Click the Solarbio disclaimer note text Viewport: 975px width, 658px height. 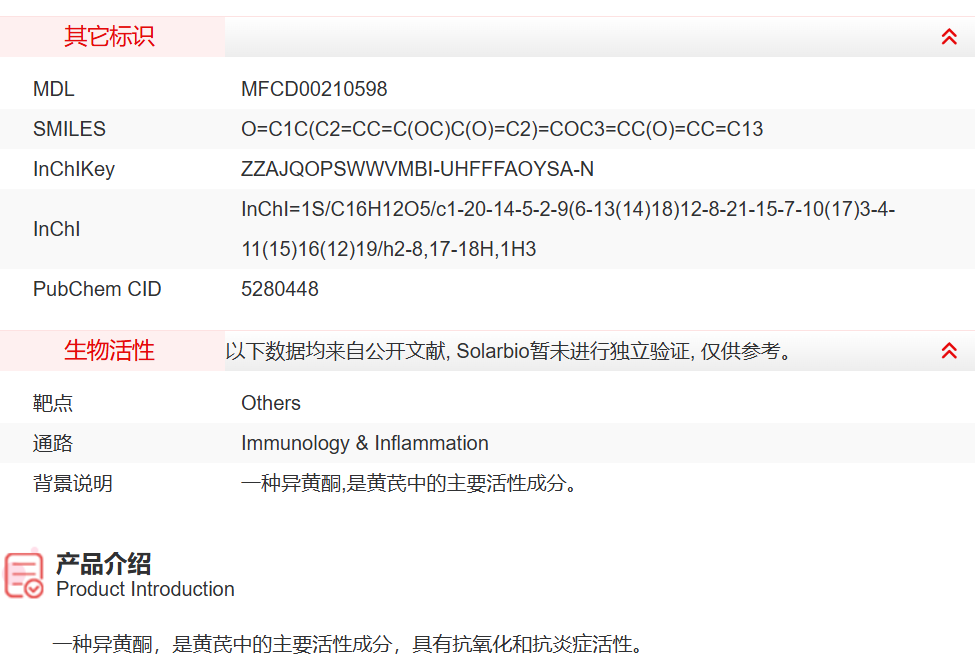point(508,352)
